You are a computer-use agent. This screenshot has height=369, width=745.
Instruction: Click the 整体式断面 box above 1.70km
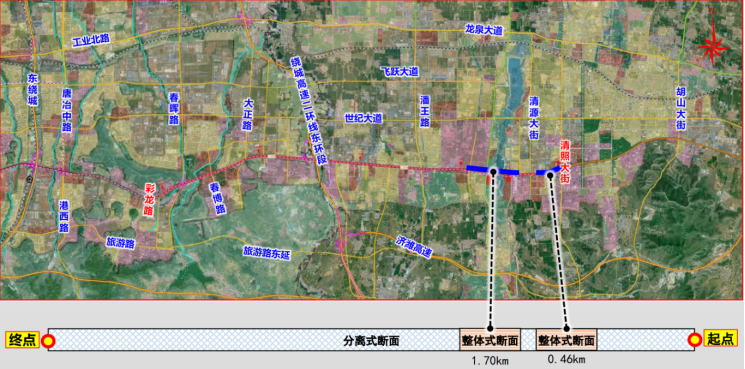coord(490,340)
